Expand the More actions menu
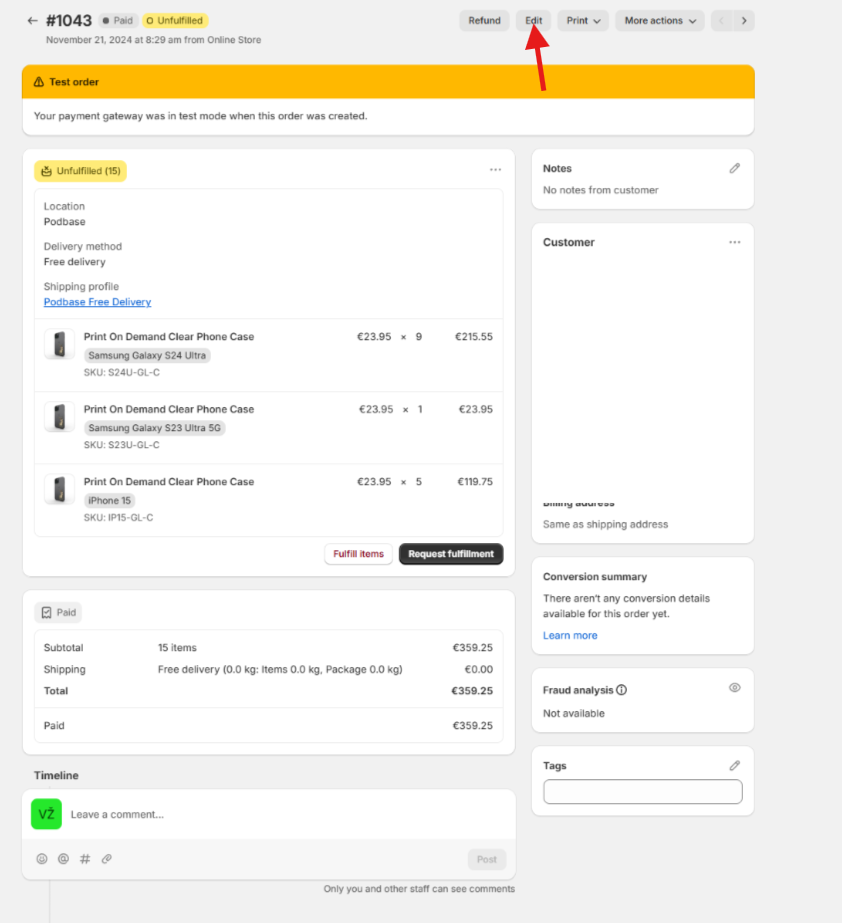Screen dimensions: 842x923 (x=659, y=21)
